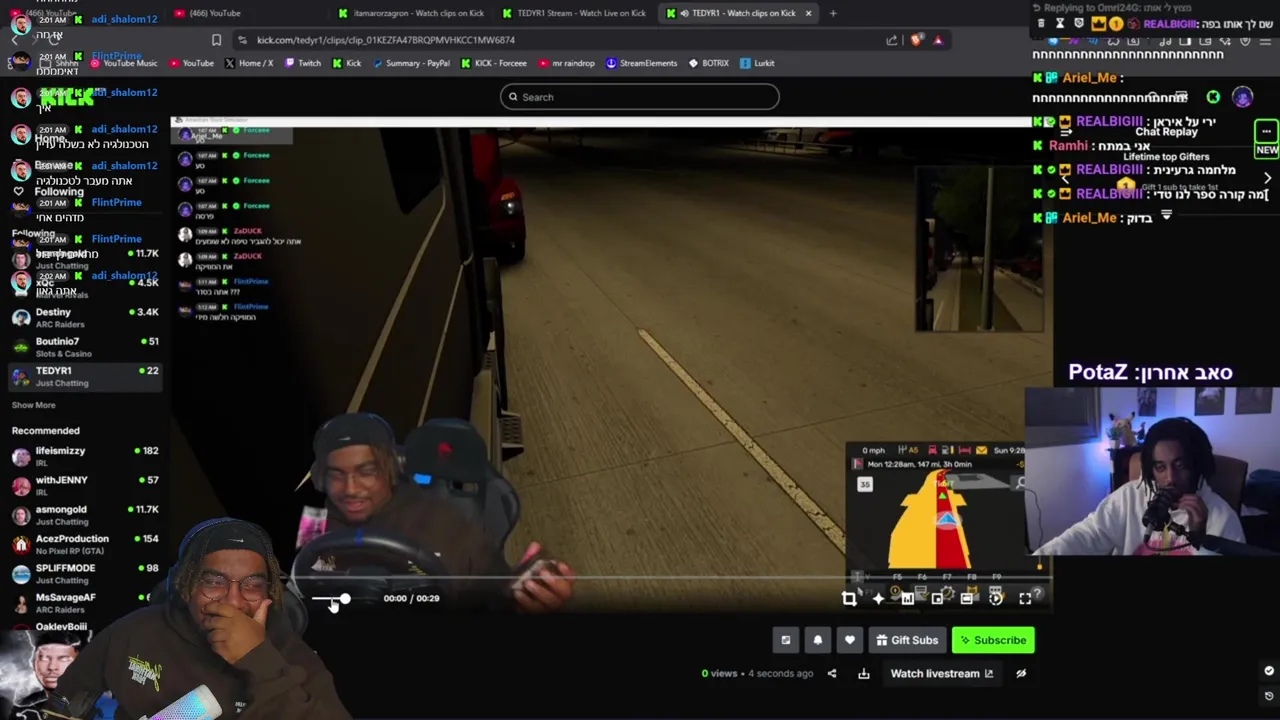Expand Show More in sidebar

click(33, 405)
